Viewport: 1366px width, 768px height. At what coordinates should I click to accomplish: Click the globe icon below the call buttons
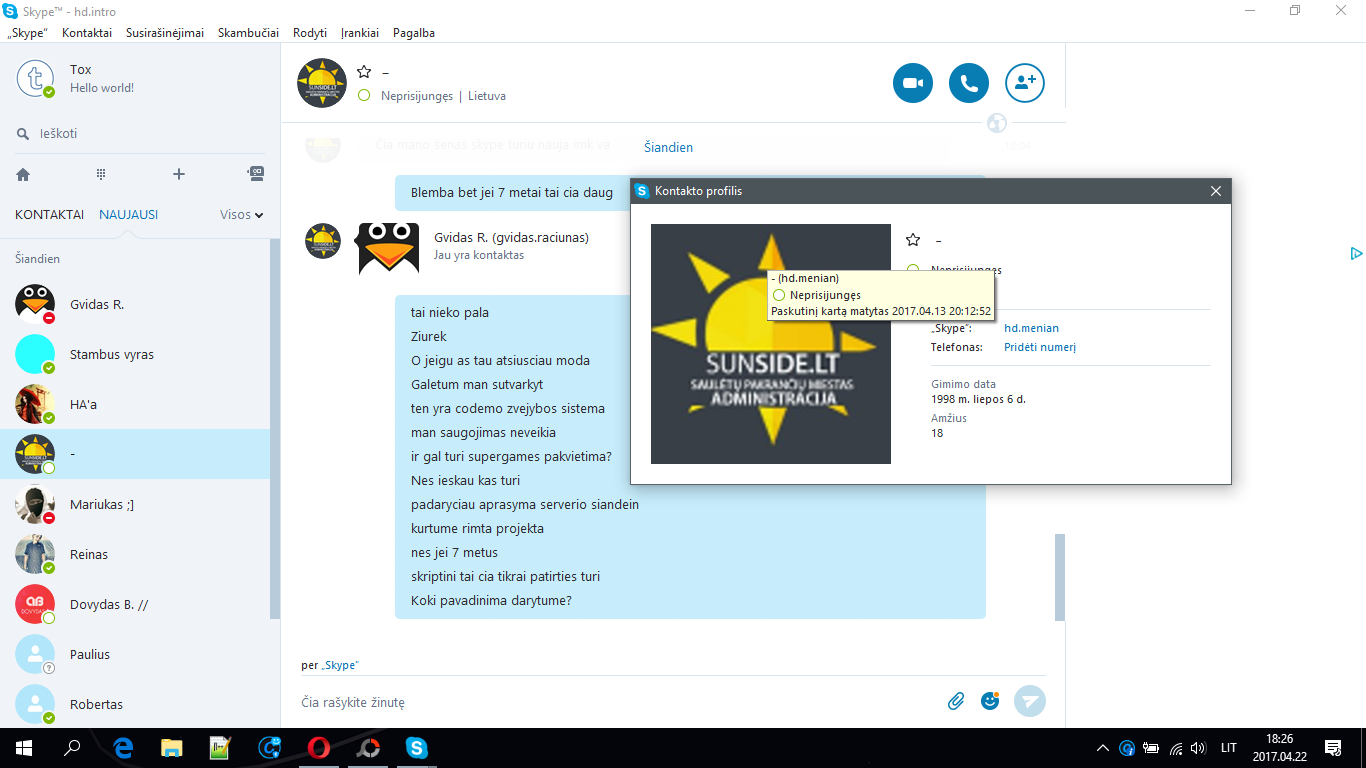(x=996, y=123)
